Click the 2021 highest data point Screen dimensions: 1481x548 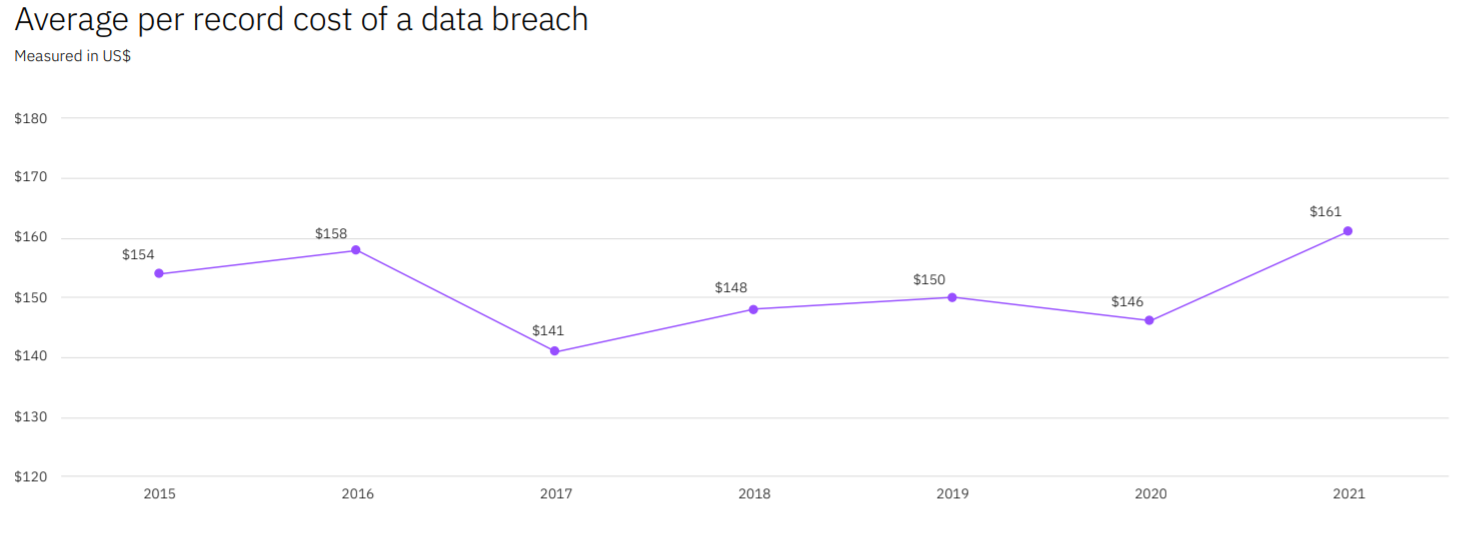[1348, 231]
